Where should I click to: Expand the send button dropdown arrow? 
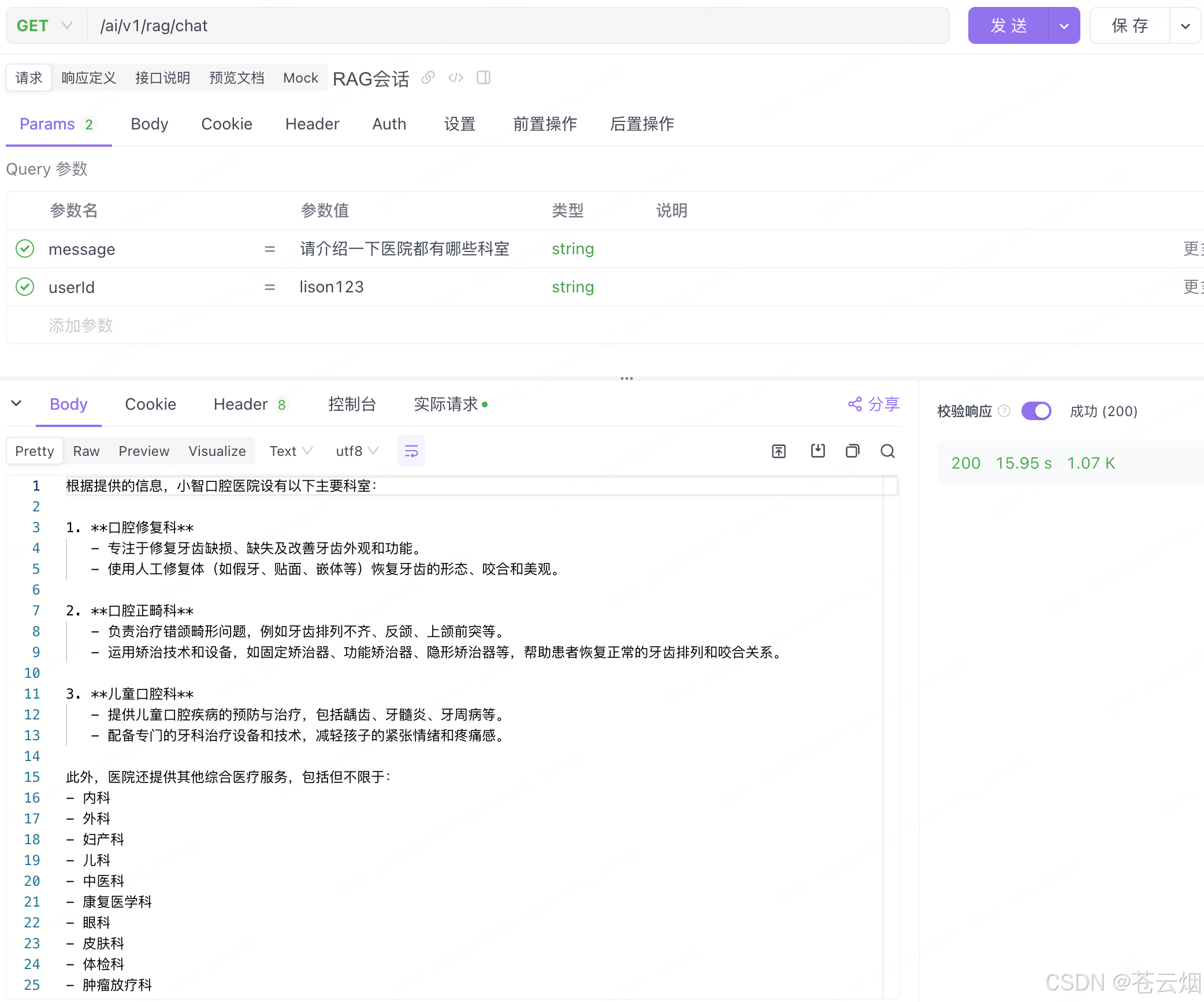point(1064,25)
